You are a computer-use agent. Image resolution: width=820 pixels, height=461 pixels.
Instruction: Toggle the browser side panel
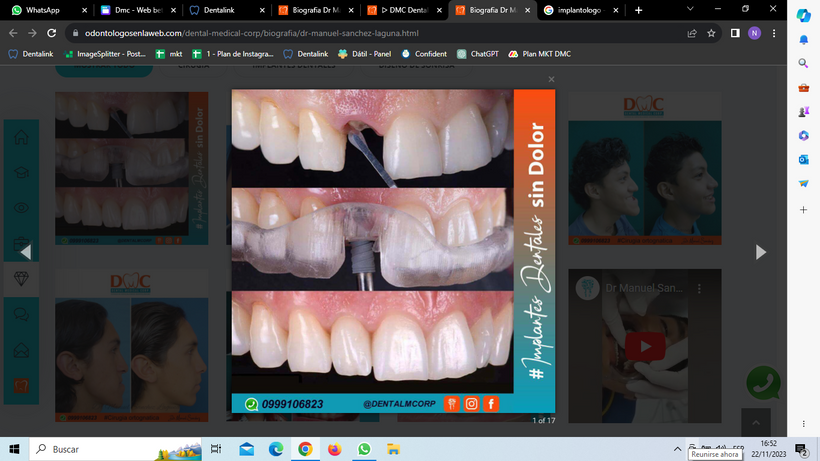(735, 32)
